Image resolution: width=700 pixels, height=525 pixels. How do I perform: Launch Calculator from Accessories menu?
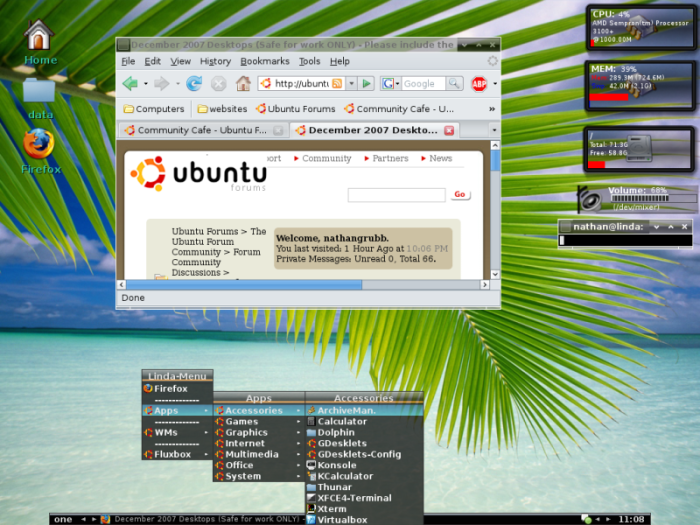point(364,421)
